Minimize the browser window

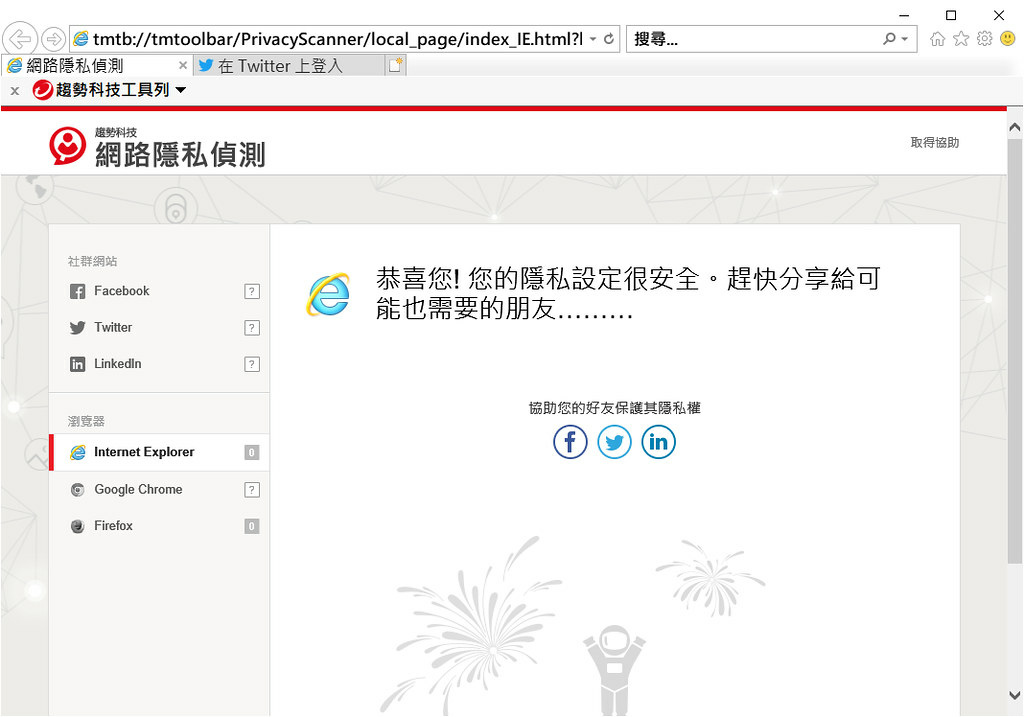904,15
